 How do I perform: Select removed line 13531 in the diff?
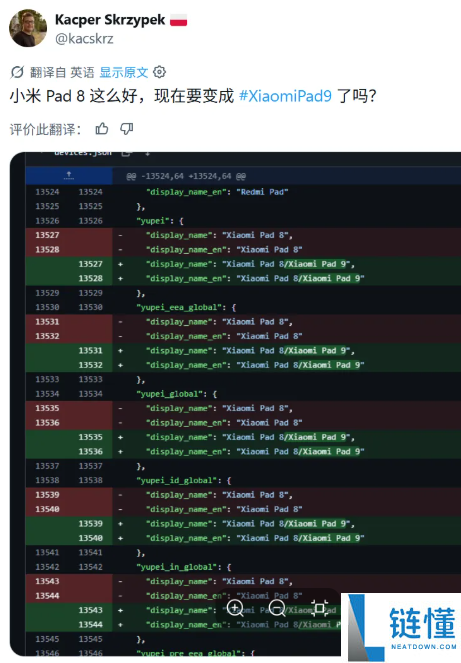click(243, 322)
